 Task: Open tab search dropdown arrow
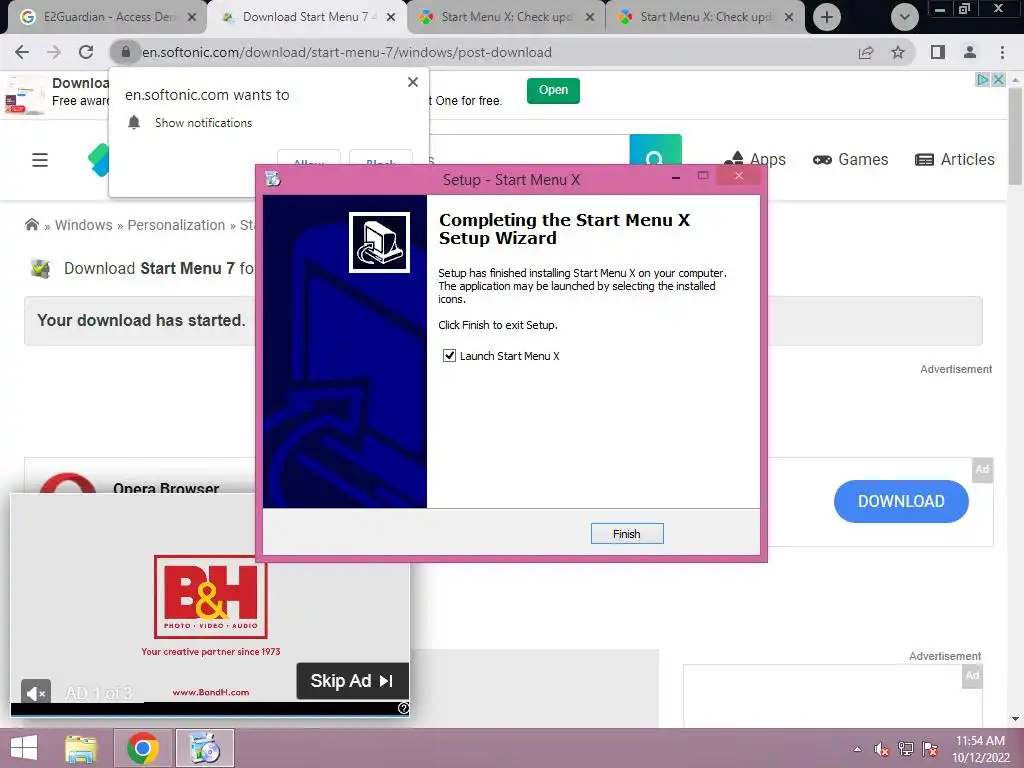(904, 17)
